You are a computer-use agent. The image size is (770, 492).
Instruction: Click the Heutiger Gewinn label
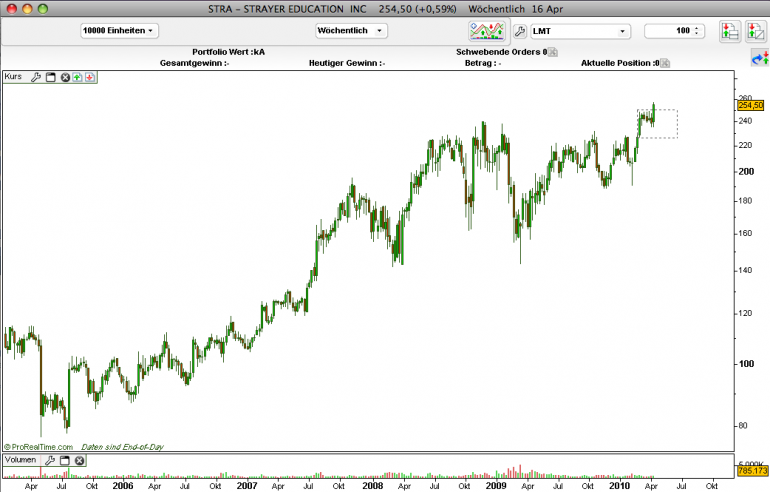[347, 63]
